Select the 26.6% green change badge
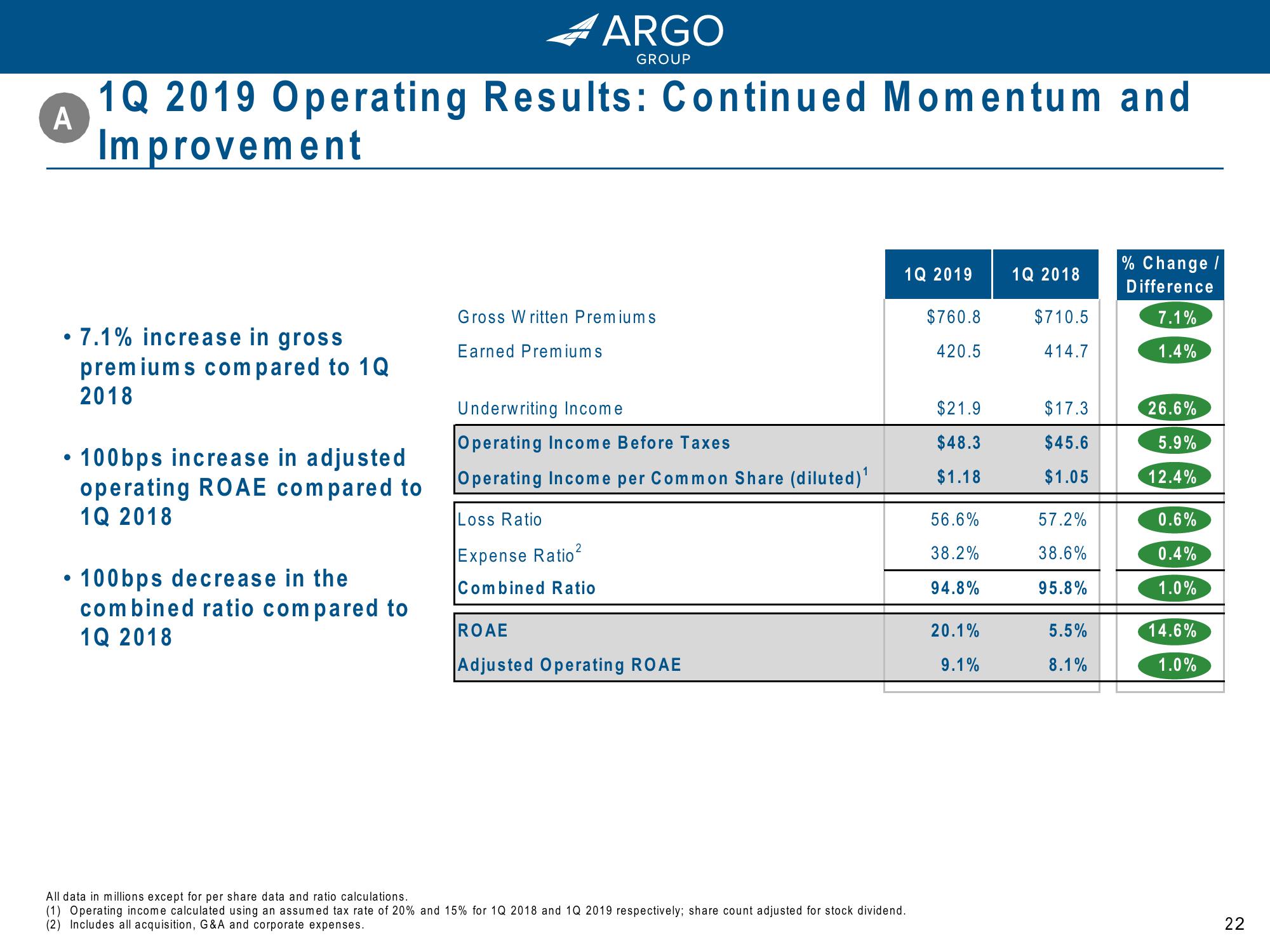This screenshot has width=1270, height=952. tap(1175, 408)
